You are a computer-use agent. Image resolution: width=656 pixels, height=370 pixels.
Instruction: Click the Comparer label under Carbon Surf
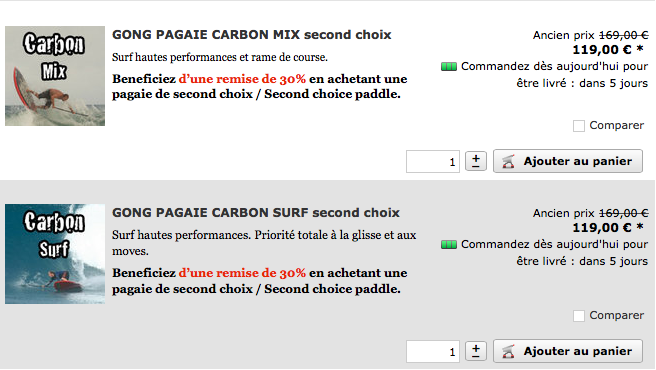pyautogui.click(x=616, y=315)
